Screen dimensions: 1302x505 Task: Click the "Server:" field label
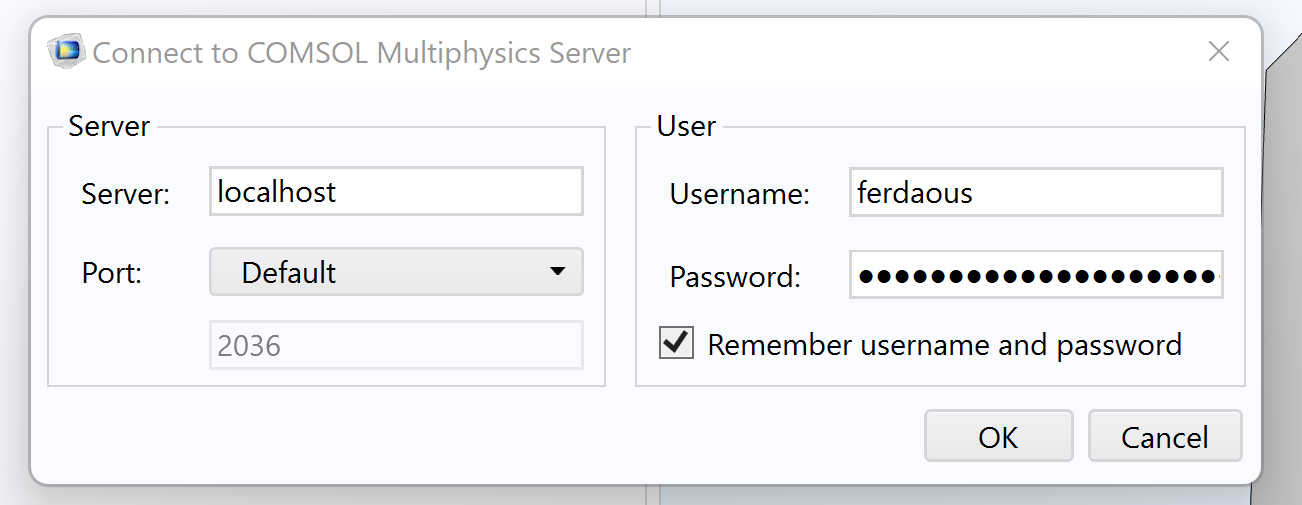coord(126,194)
